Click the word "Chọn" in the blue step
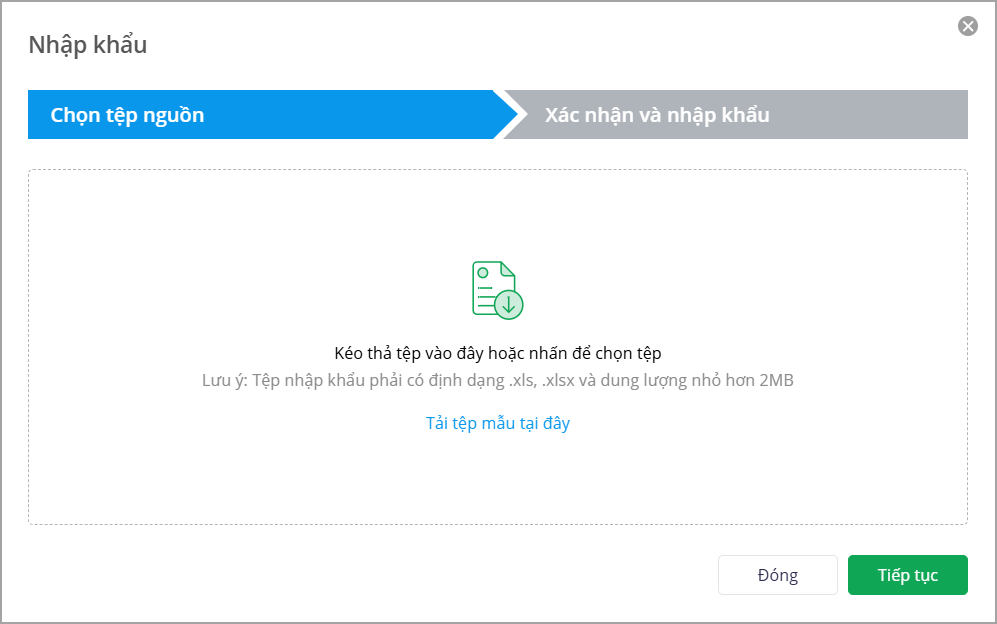The width and height of the screenshot is (997, 624). [x=75, y=115]
